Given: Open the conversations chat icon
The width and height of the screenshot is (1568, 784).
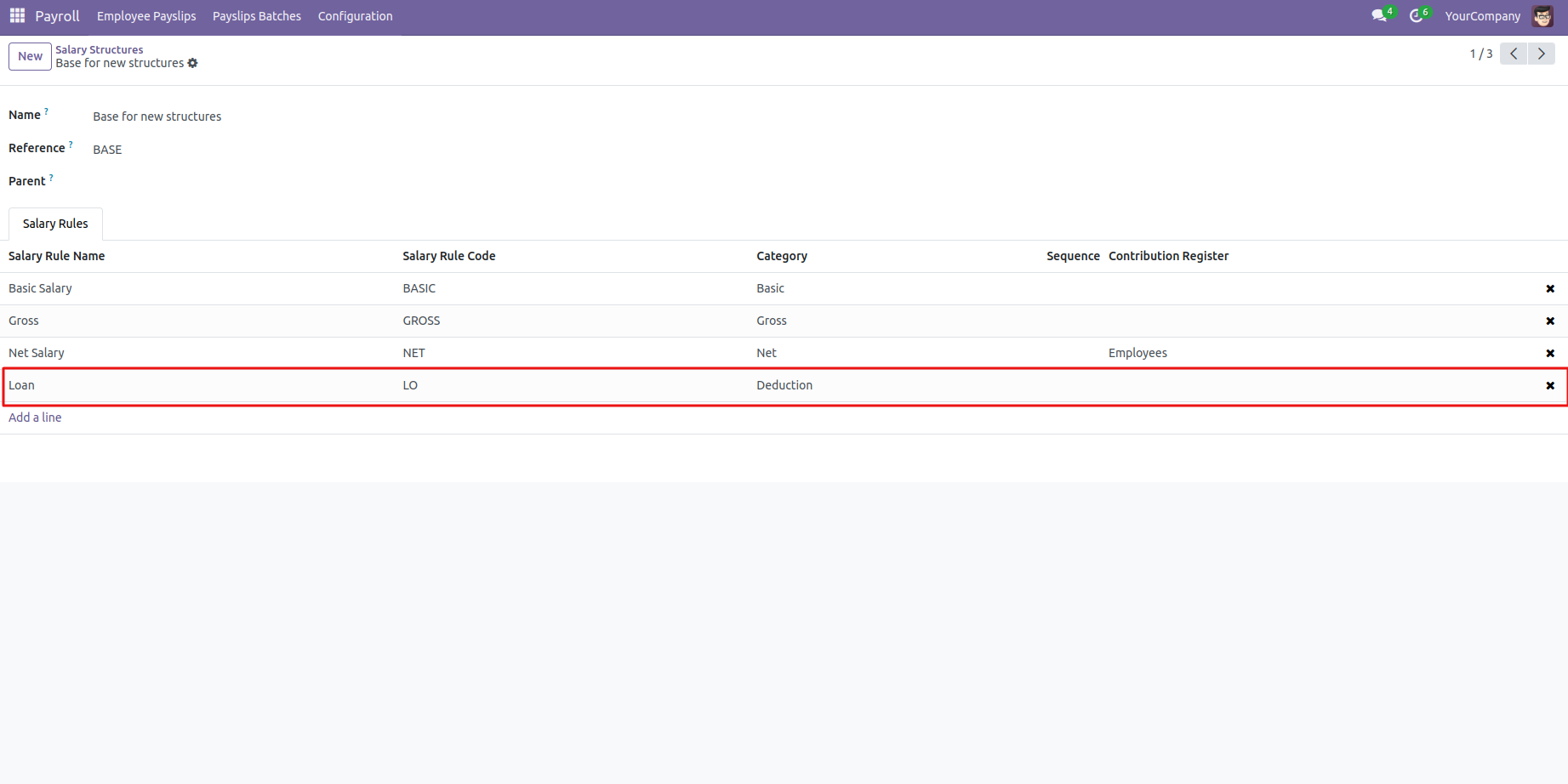Looking at the screenshot, I should 1379,16.
